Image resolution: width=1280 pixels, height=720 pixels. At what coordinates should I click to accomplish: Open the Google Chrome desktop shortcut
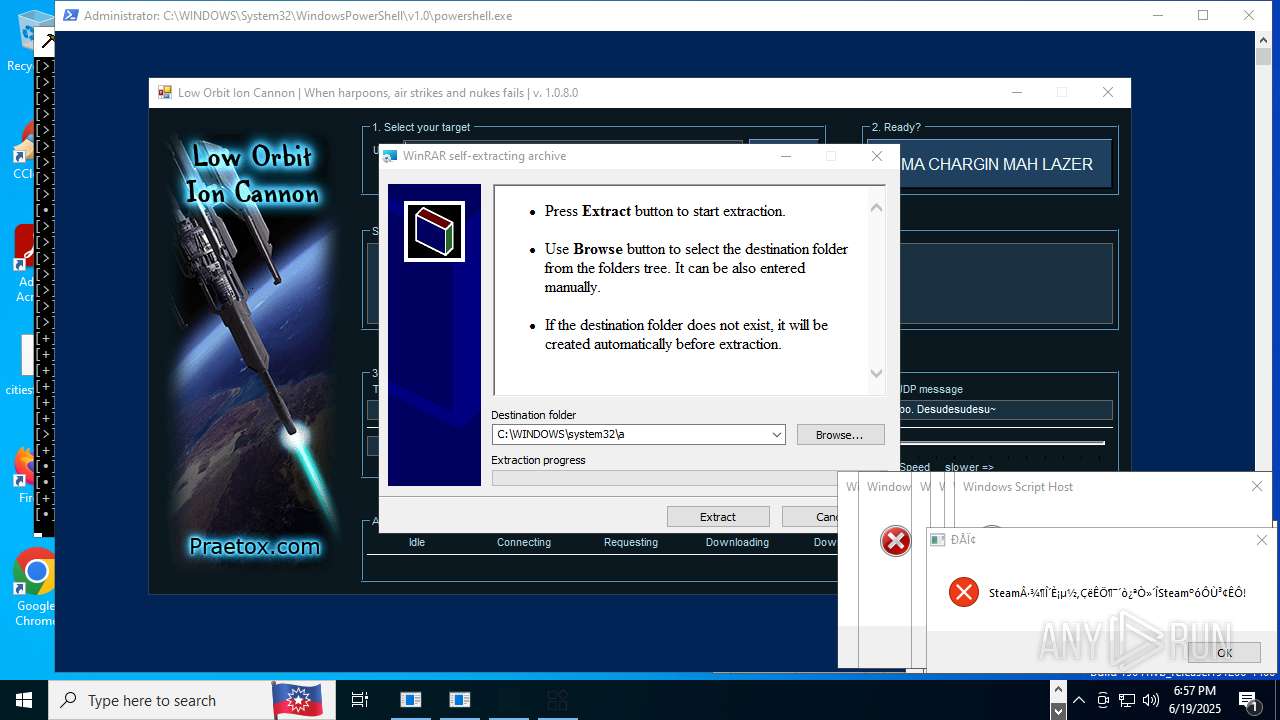[36, 587]
